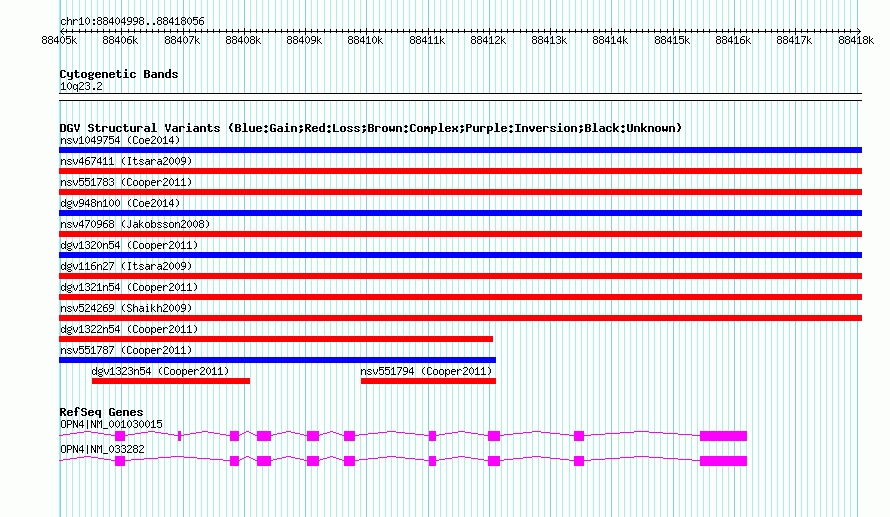Click the 88413k ruler position
890x517 pixels.
click(549, 40)
